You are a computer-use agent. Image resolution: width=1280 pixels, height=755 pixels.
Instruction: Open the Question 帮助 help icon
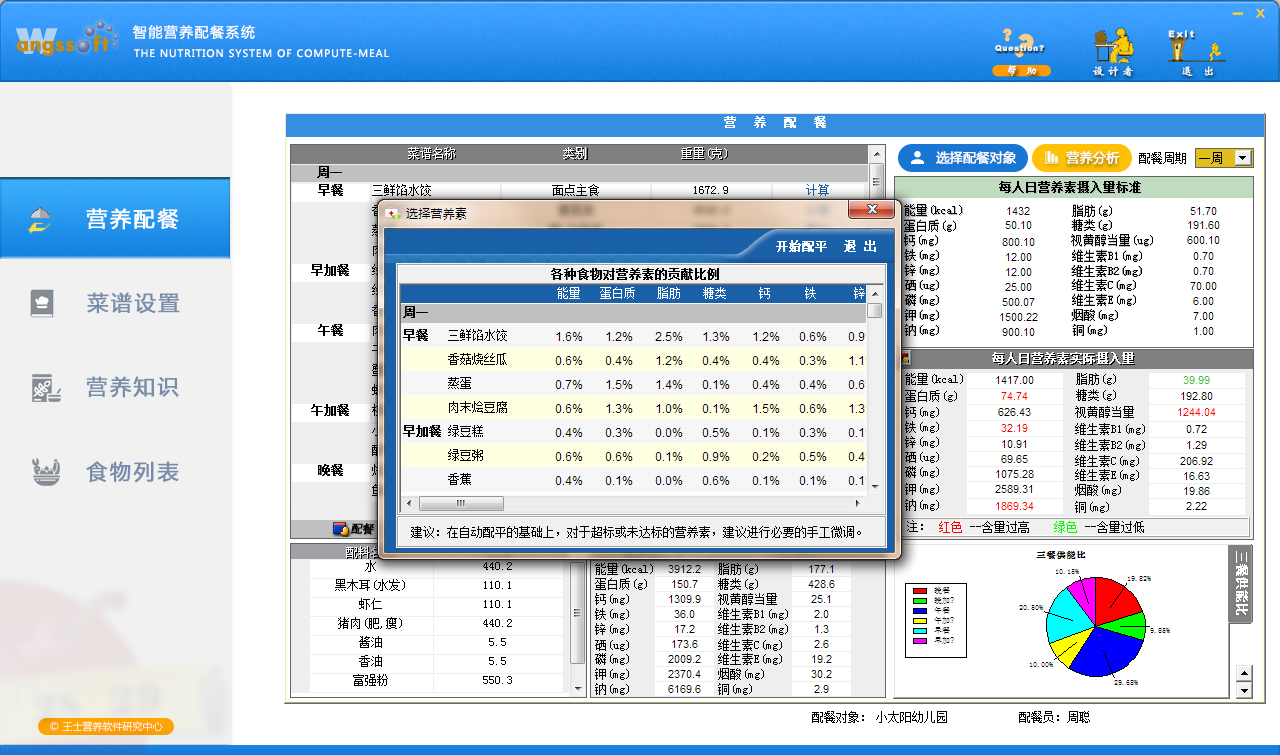coord(1021,52)
